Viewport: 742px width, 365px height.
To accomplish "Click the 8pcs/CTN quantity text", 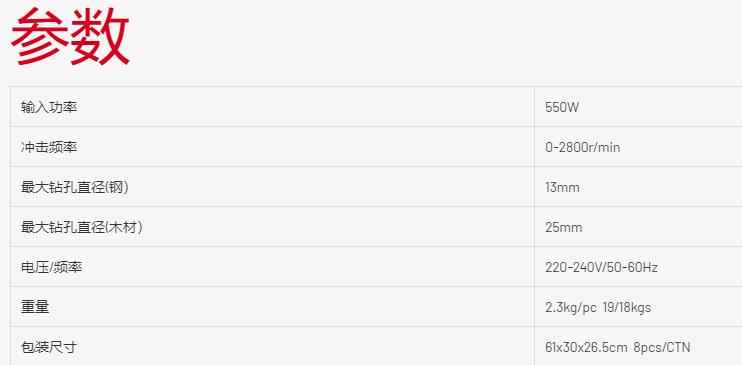I will tap(662, 348).
